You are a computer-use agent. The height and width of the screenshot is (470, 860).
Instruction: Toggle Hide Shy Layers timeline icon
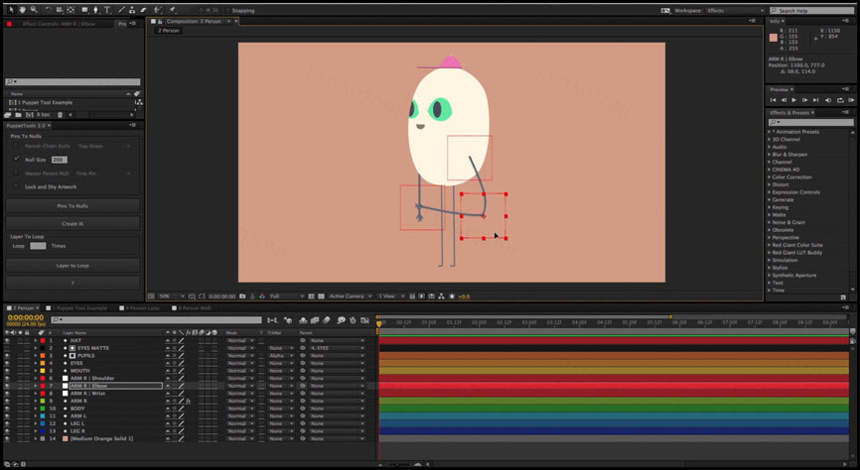pyautogui.click(x=303, y=320)
